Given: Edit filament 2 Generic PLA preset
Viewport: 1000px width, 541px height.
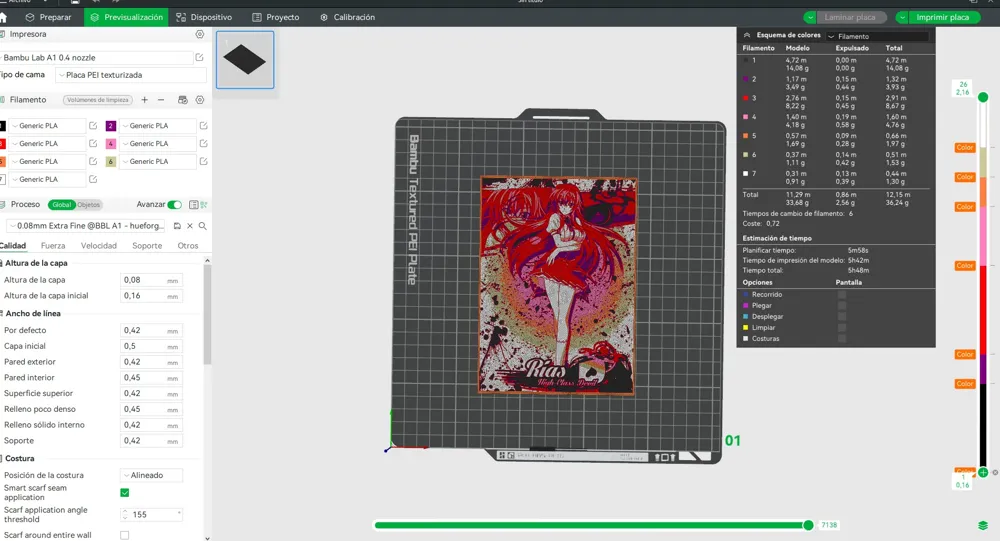Looking at the screenshot, I should (x=203, y=126).
